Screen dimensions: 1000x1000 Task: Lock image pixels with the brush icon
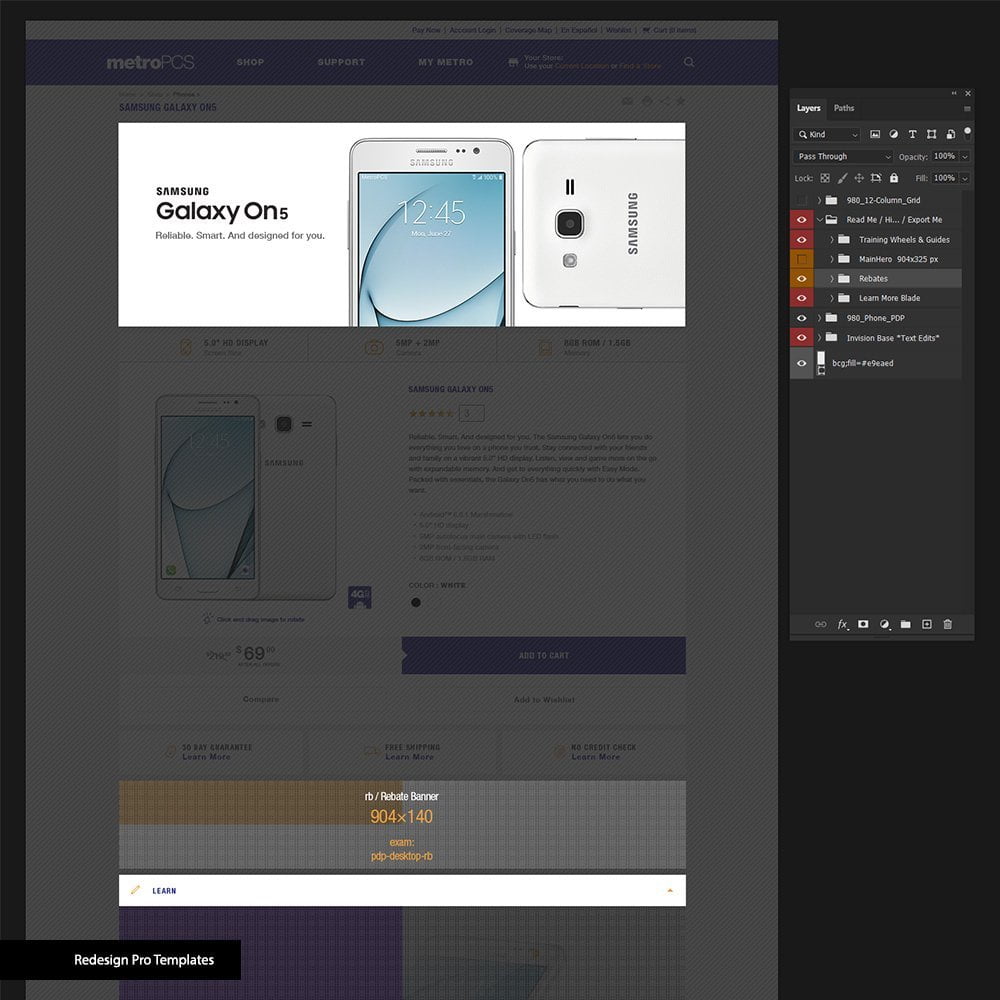841,178
